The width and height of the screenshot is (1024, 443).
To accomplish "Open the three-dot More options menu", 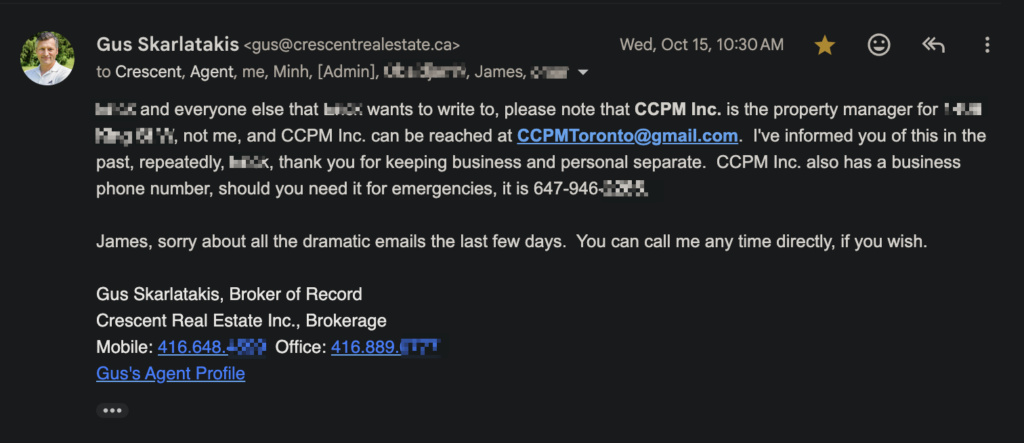I will [x=987, y=45].
